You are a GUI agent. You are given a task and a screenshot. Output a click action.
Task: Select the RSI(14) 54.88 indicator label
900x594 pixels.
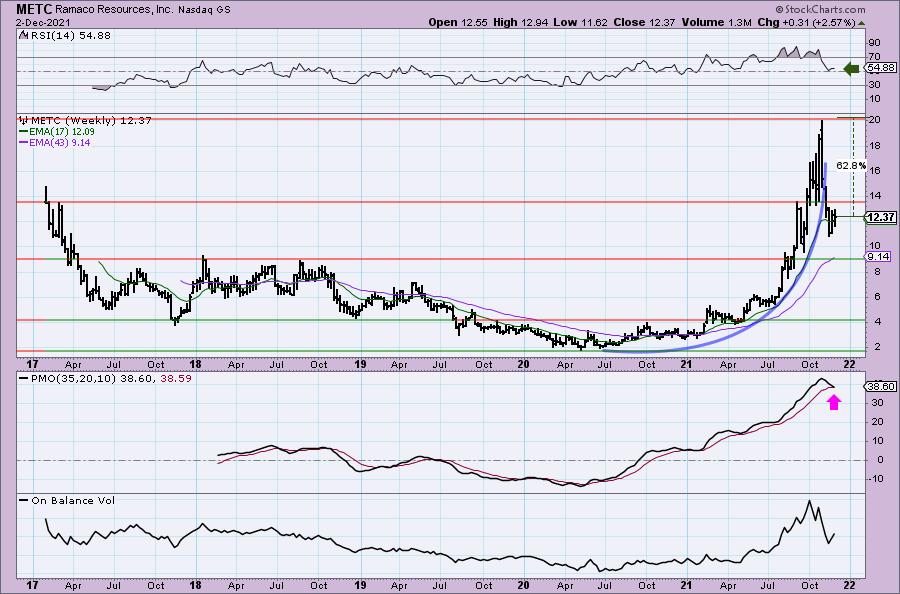70,35
